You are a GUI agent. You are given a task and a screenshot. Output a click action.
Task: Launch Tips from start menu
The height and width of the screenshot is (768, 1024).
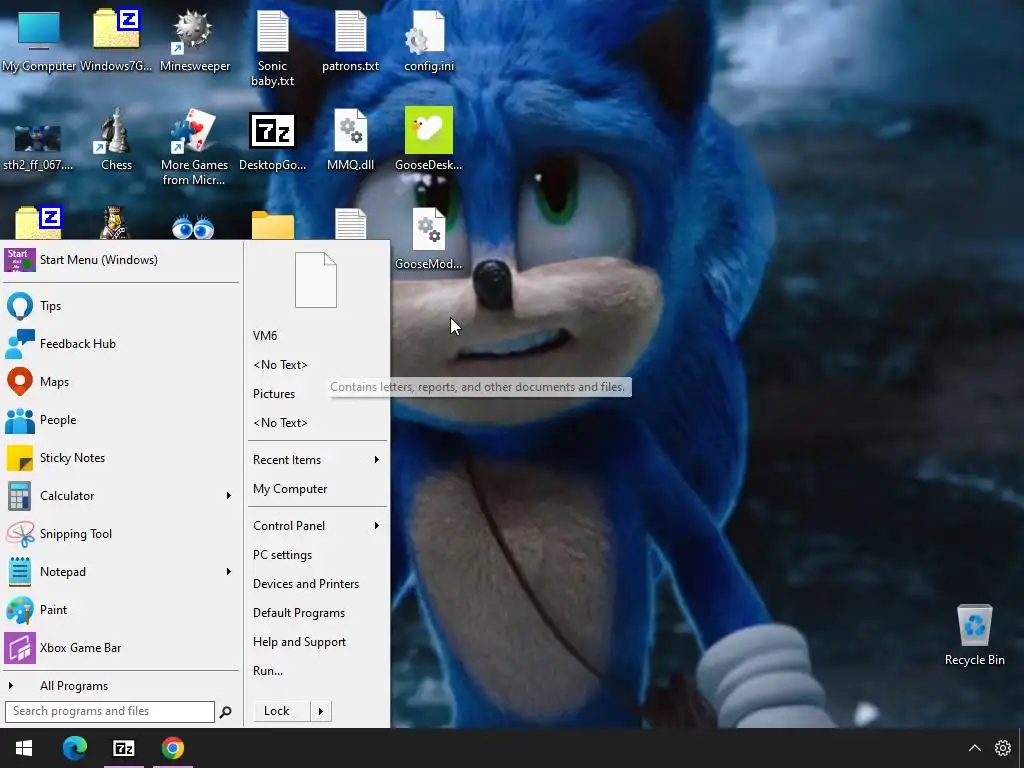click(121, 306)
